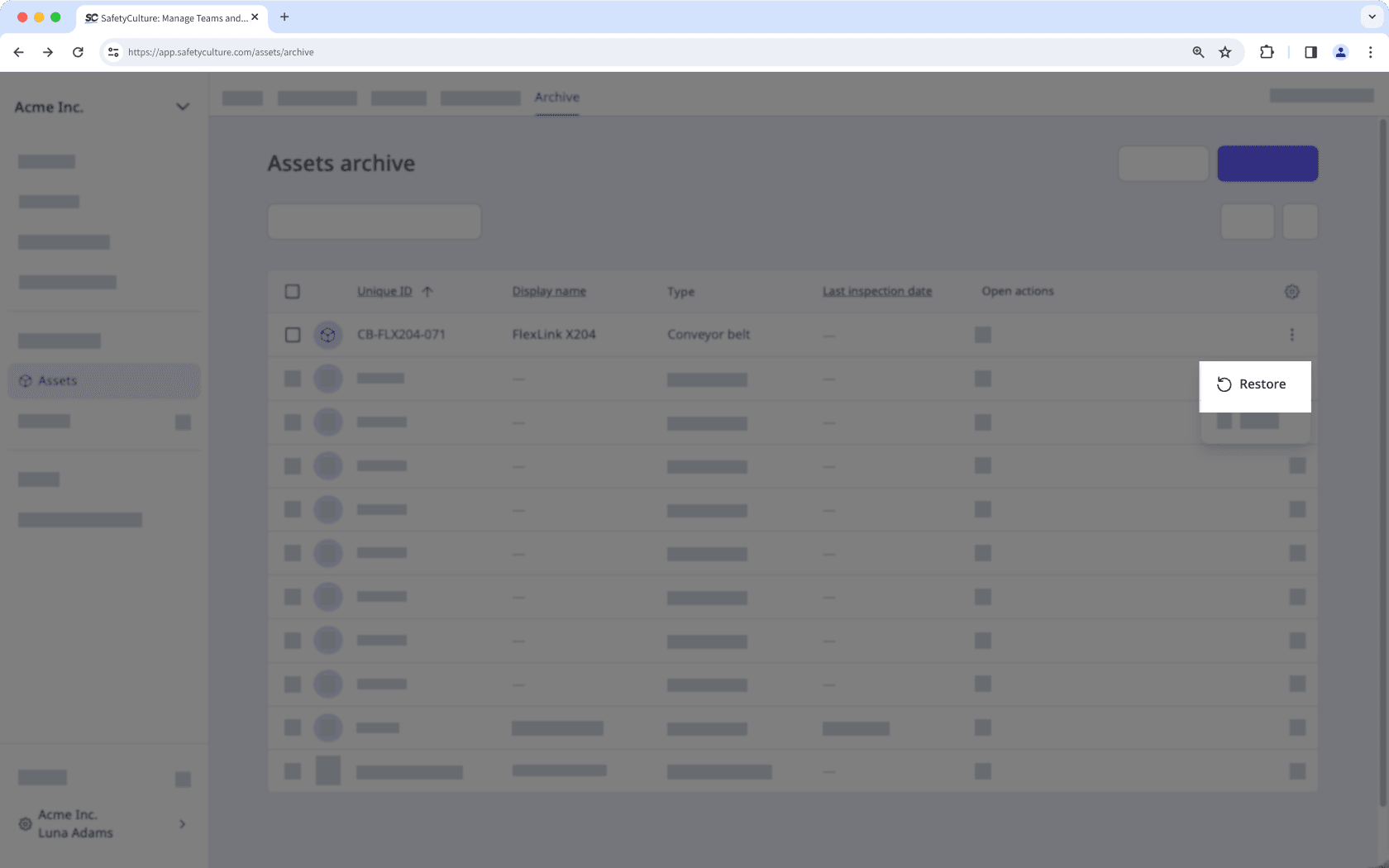The height and width of the screenshot is (868, 1389).
Task: Toggle the select-all checkbox in the table header
Action: point(293,291)
